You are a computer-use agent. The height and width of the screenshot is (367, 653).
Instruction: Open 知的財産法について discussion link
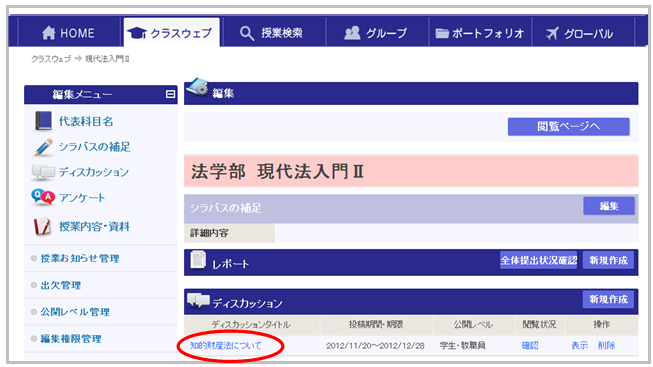pyautogui.click(x=226, y=345)
